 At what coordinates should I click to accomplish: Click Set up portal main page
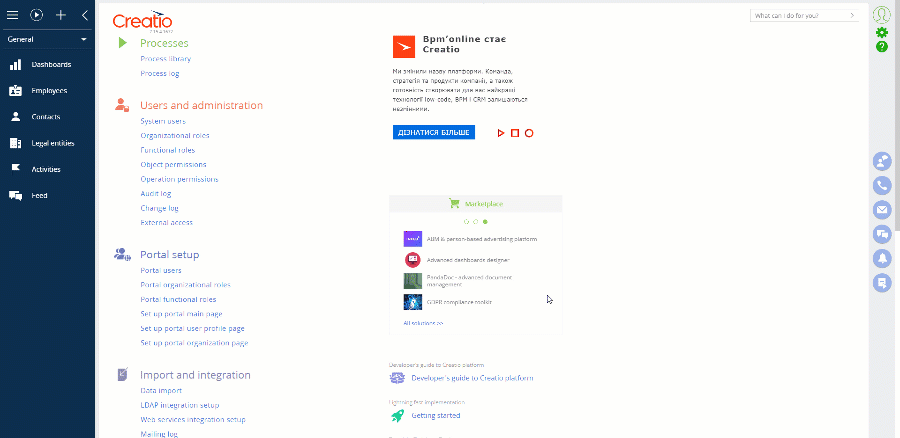tap(181, 314)
